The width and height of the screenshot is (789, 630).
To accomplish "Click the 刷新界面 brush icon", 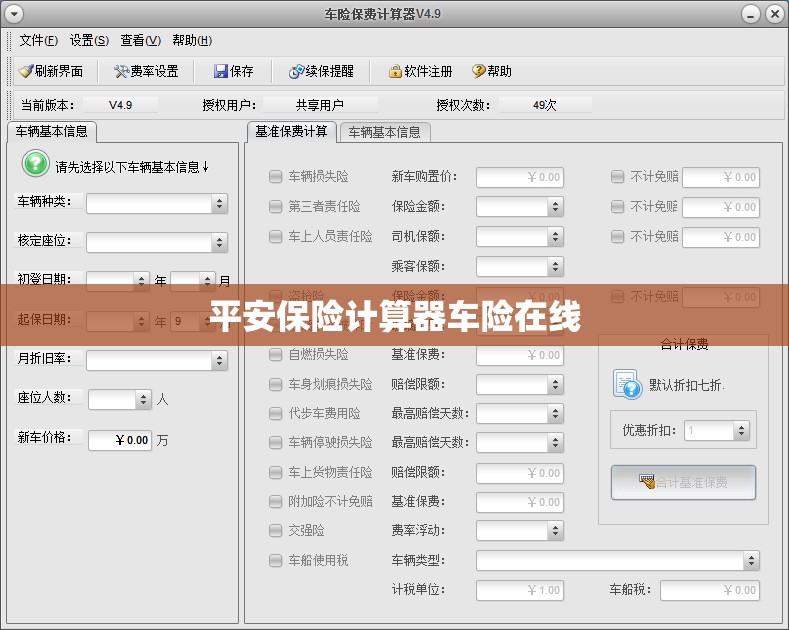I will [x=26, y=71].
